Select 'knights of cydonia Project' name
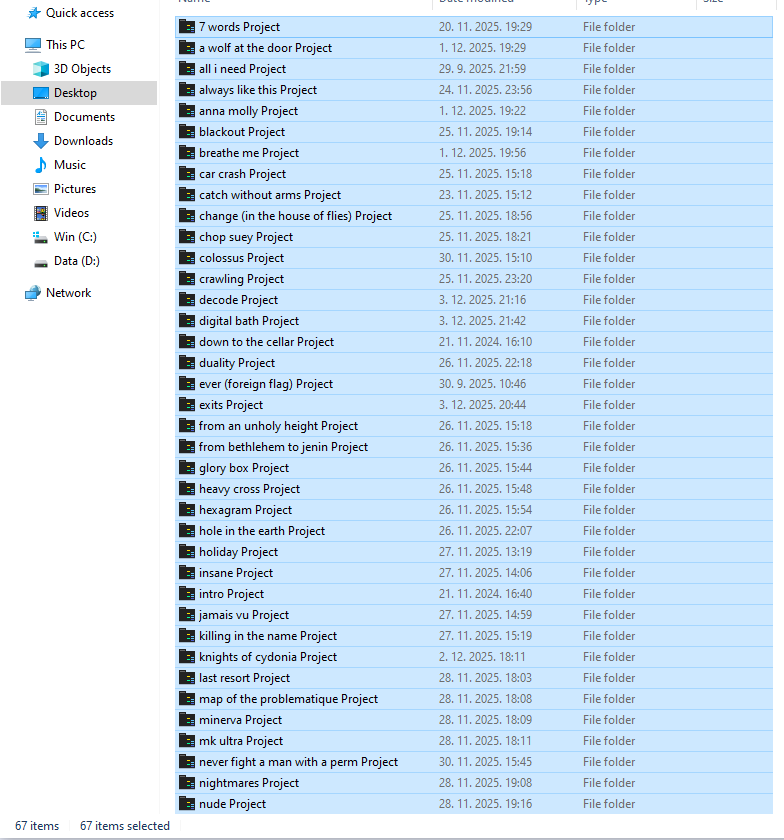This screenshot has height=840, width=784. pyautogui.click(x=268, y=656)
